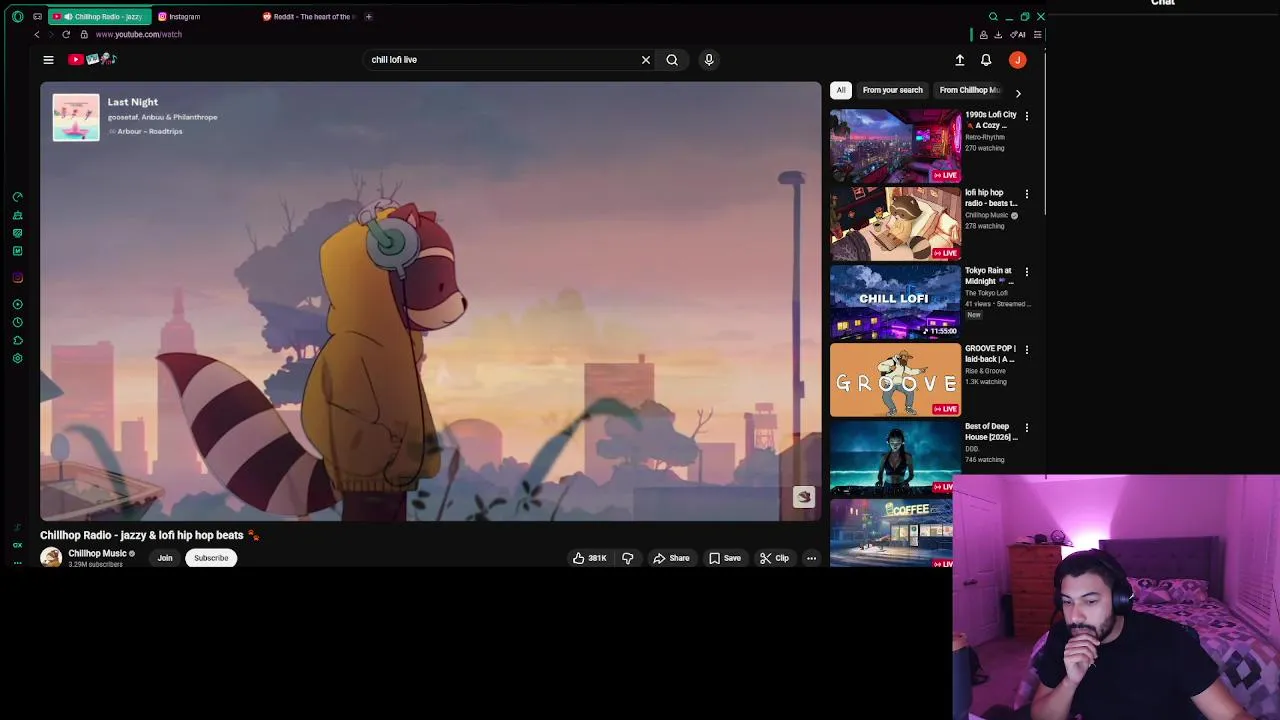Go to the YouTube home logo
Viewport: 1280px width, 720px height.
(92, 59)
